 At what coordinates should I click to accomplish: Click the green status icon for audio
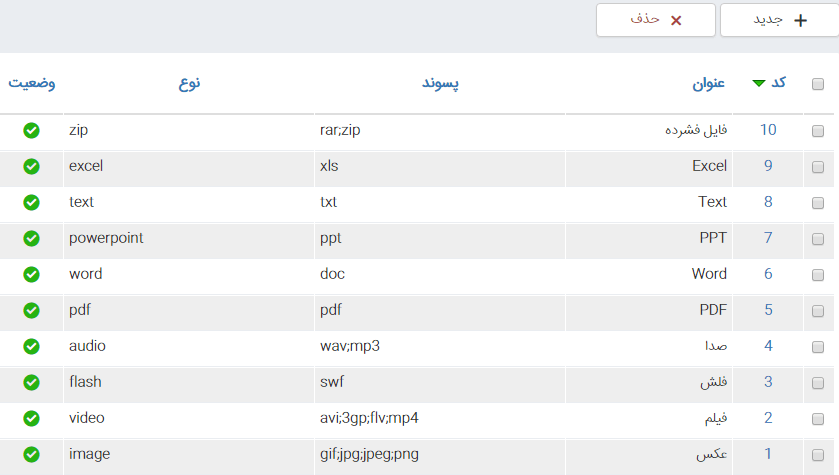pyautogui.click(x=31, y=346)
